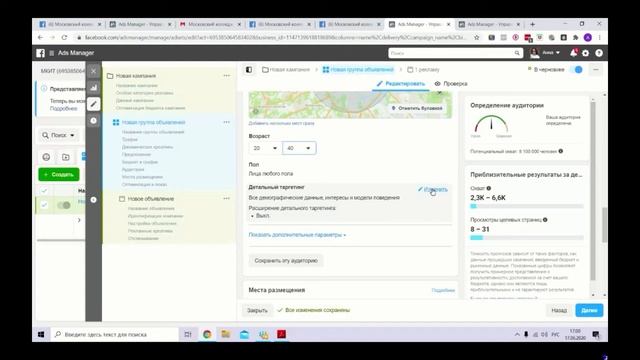Click the Windows taskbar search box

coord(114,334)
